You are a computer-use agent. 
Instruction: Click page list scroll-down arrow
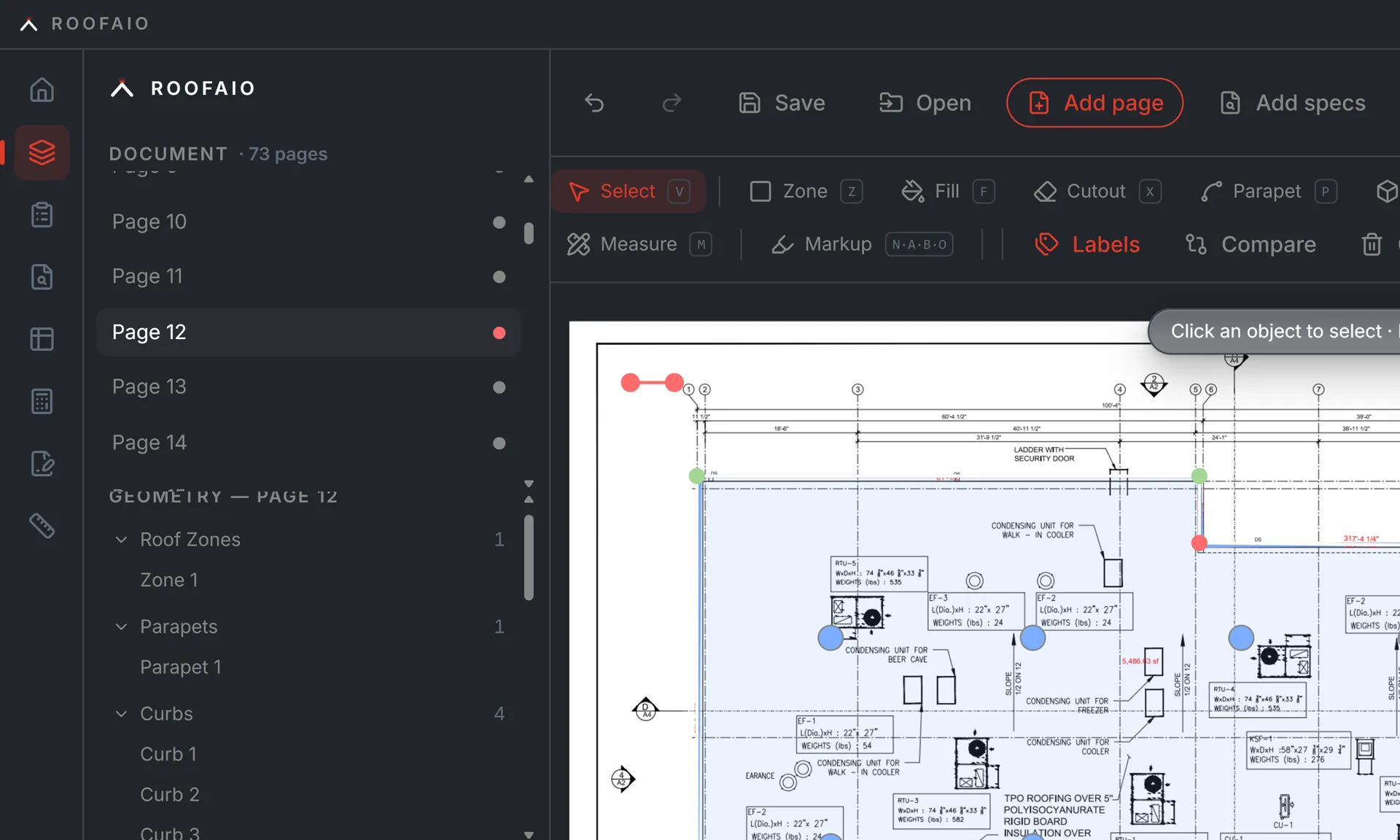pyautogui.click(x=529, y=483)
